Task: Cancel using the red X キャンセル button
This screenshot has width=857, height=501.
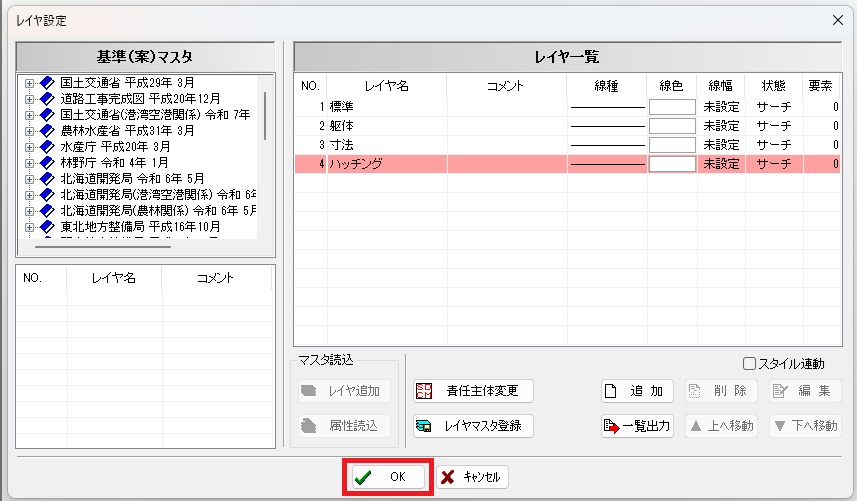Action: click(x=472, y=477)
